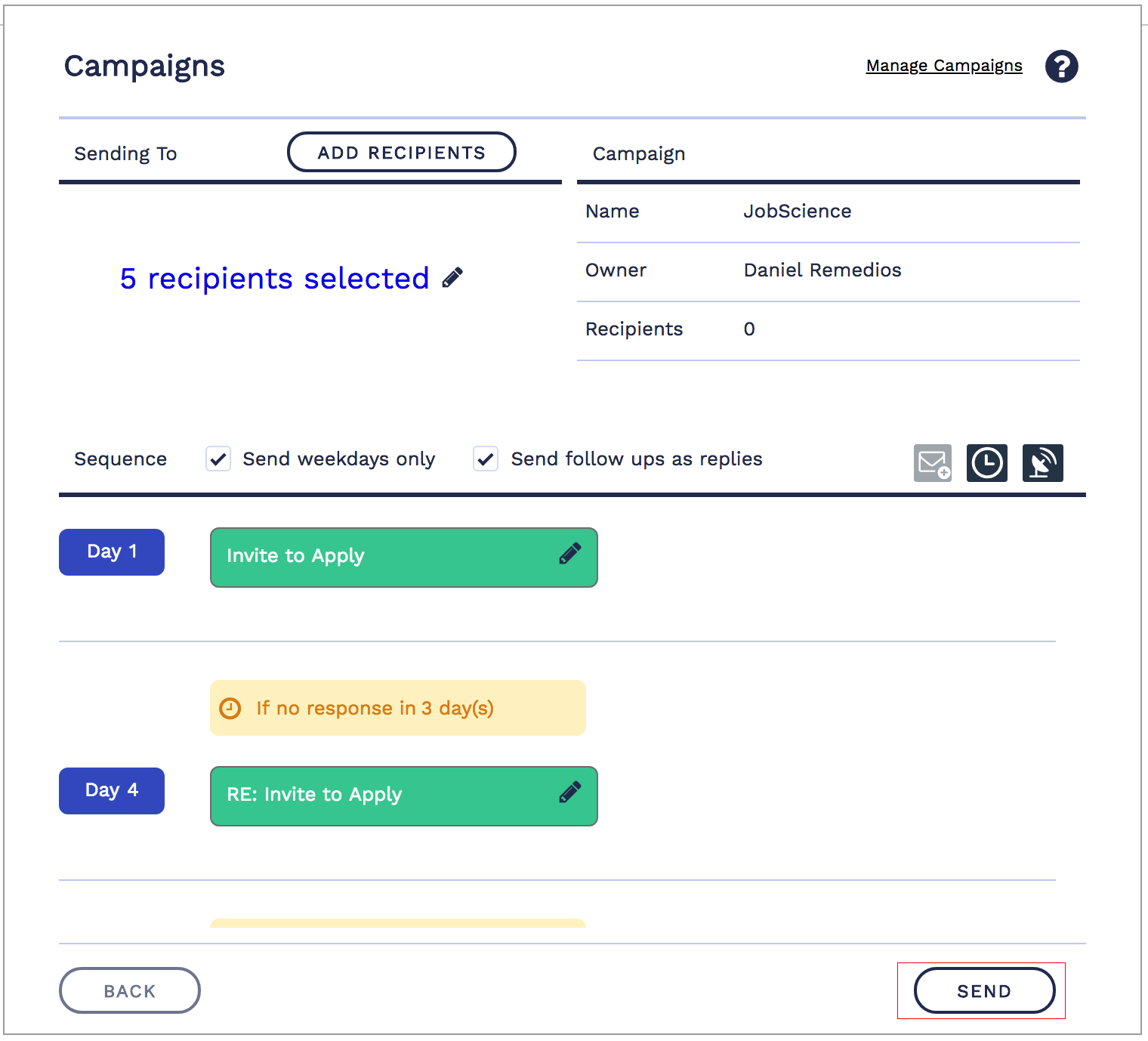Open the Invite to Apply email step
Image resolution: width=1148 pixels, height=1041 pixels.
378,557
